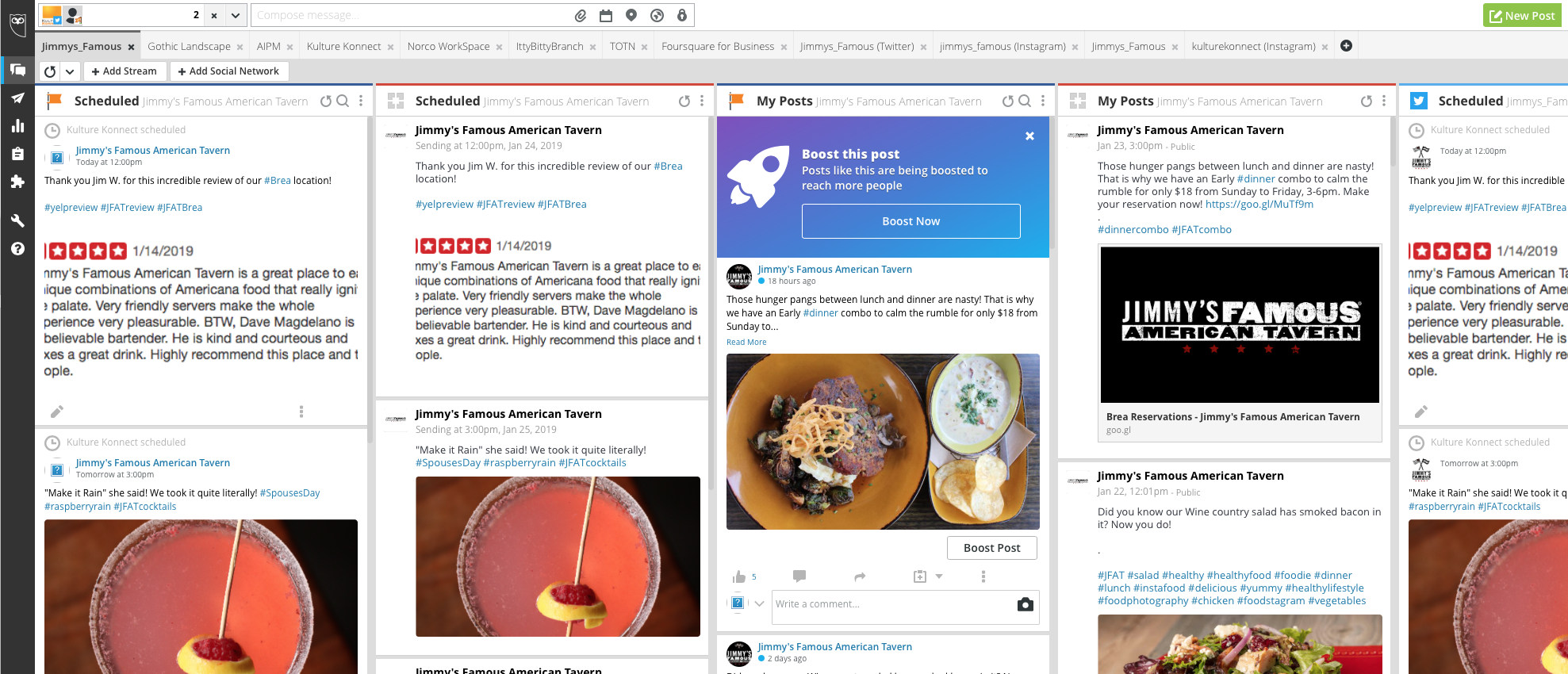Open more options for second My Posts stream
This screenshot has width=1568, height=674.
pyautogui.click(x=1384, y=101)
